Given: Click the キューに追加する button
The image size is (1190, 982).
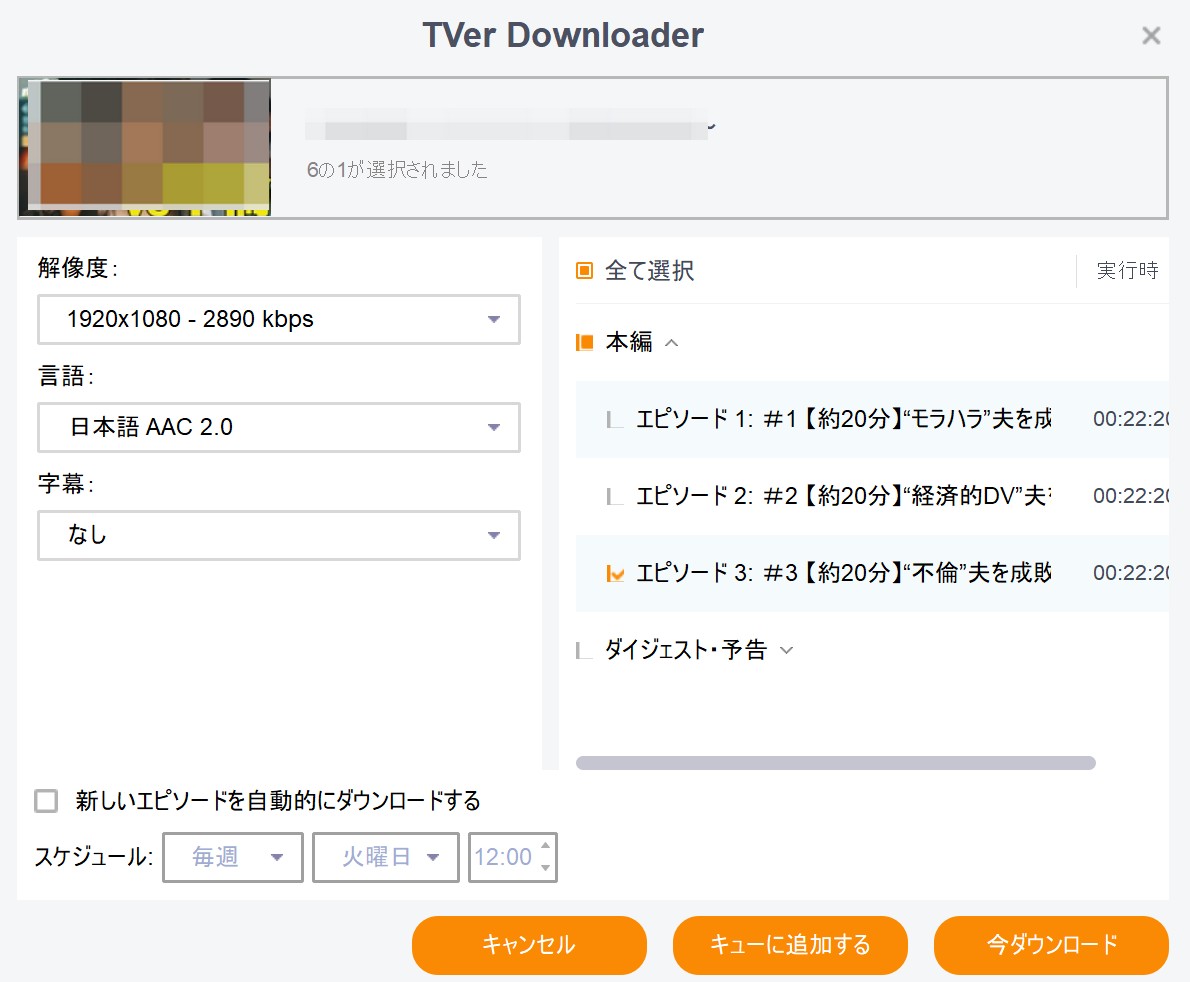Looking at the screenshot, I should [x=790, y=945].
